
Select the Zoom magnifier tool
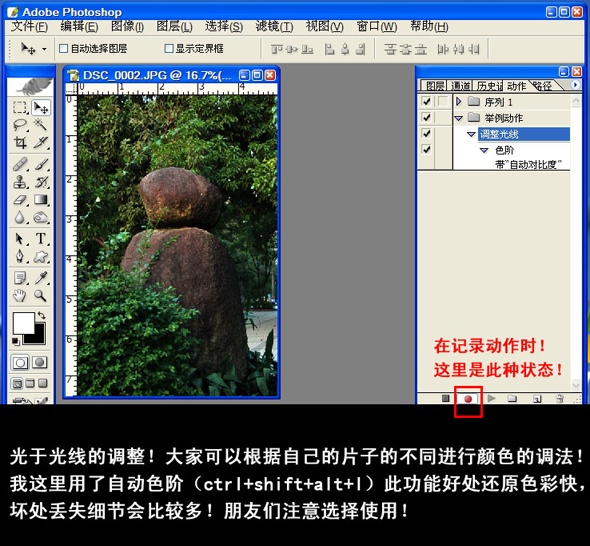(x=41, y=296)
